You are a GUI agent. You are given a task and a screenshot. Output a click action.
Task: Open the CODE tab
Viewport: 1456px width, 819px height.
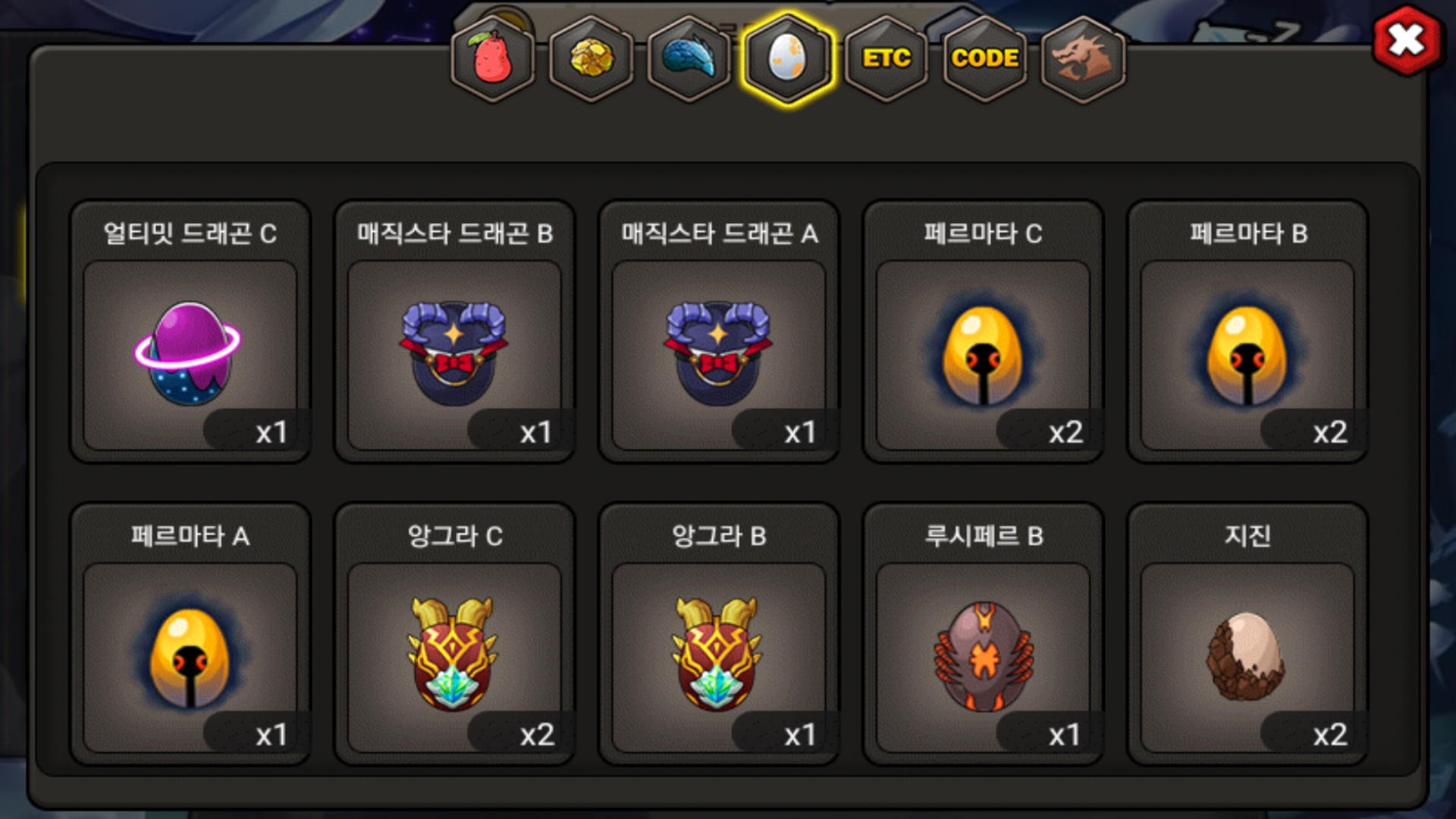point(985,58)
